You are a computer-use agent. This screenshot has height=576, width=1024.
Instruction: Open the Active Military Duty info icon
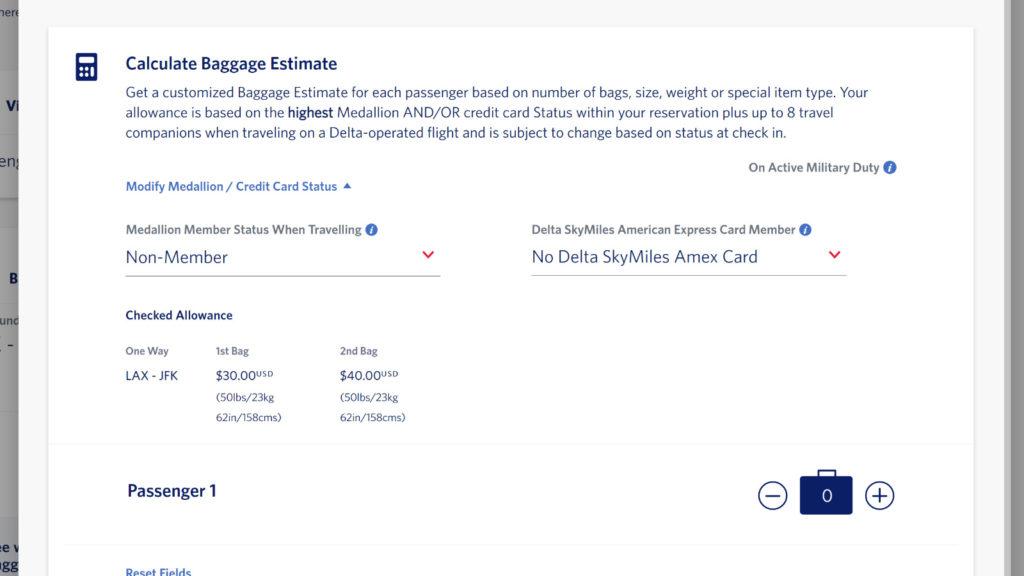pos(889,168)
